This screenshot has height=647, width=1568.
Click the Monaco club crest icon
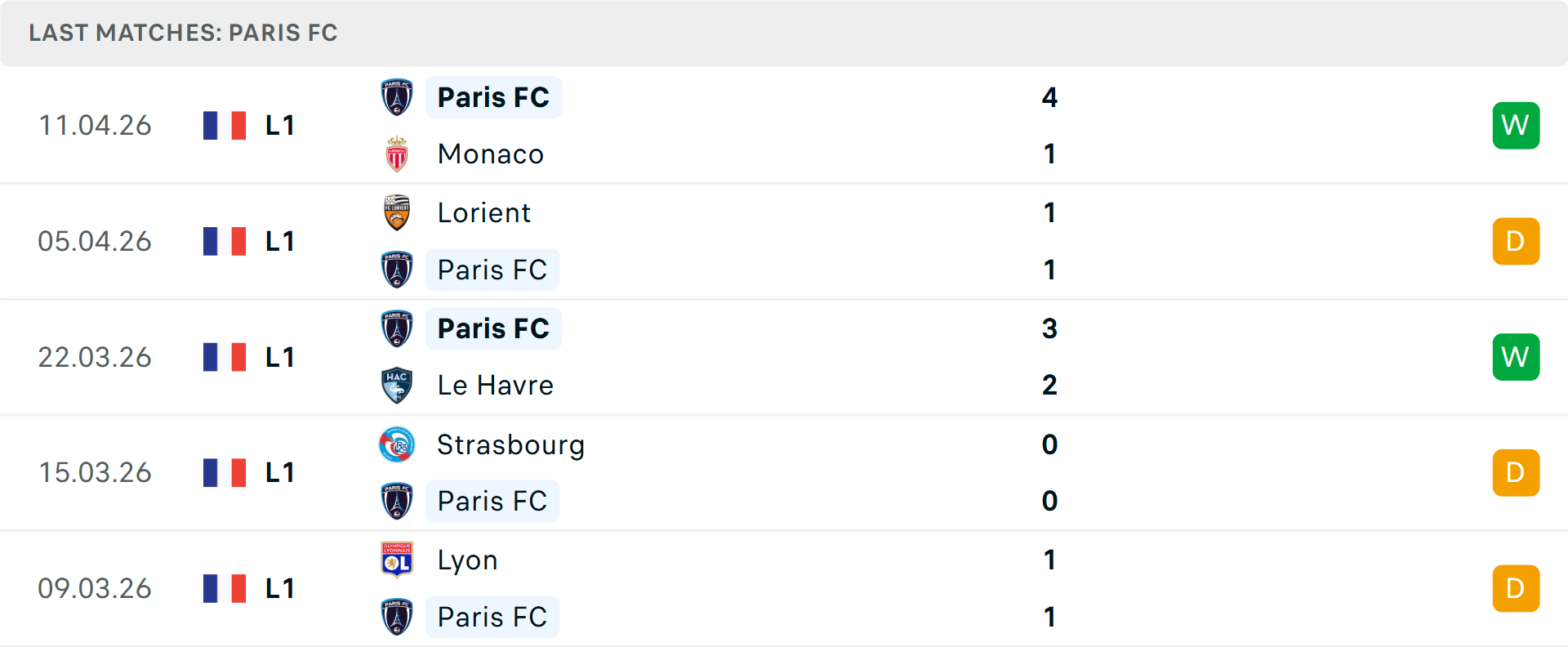coord(397,154)
